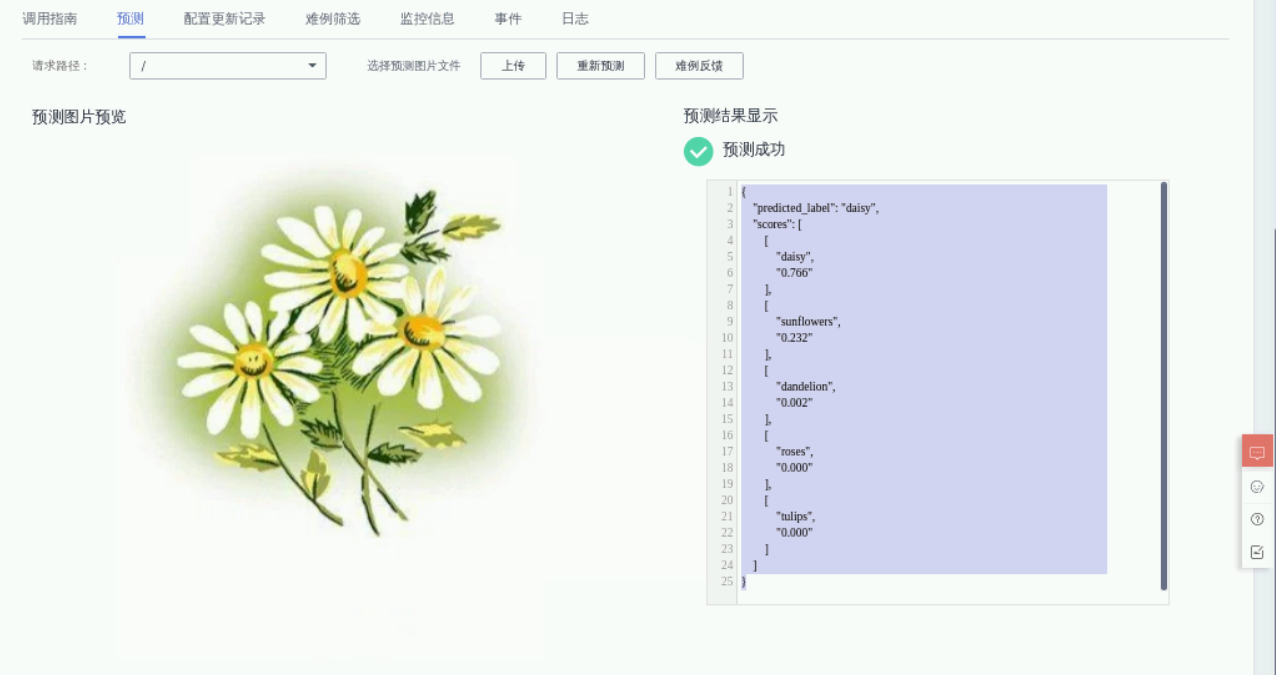This screenshot has width=1276, height=675.
Task: Select the "tulips" label text
Action: tap(796, 516)
